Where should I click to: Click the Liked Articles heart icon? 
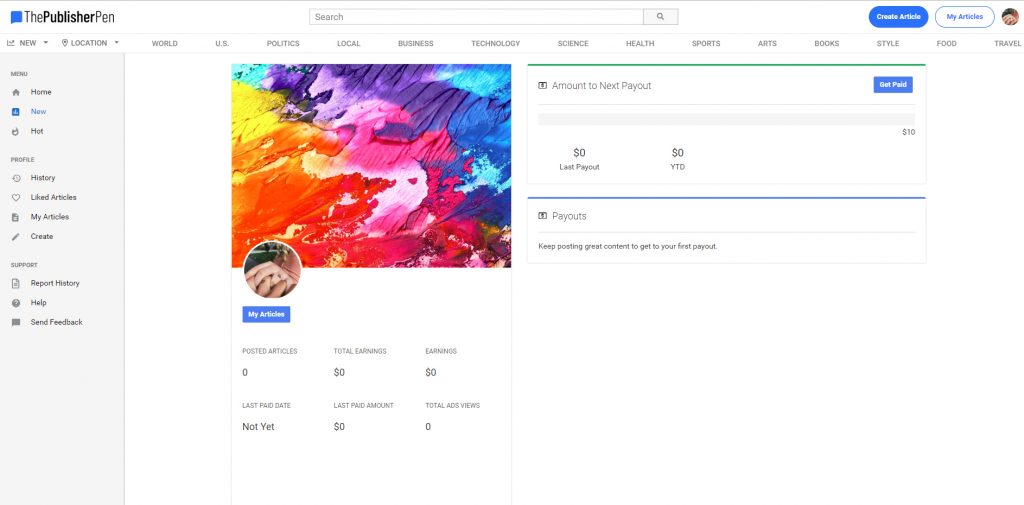tap(16, 198)
